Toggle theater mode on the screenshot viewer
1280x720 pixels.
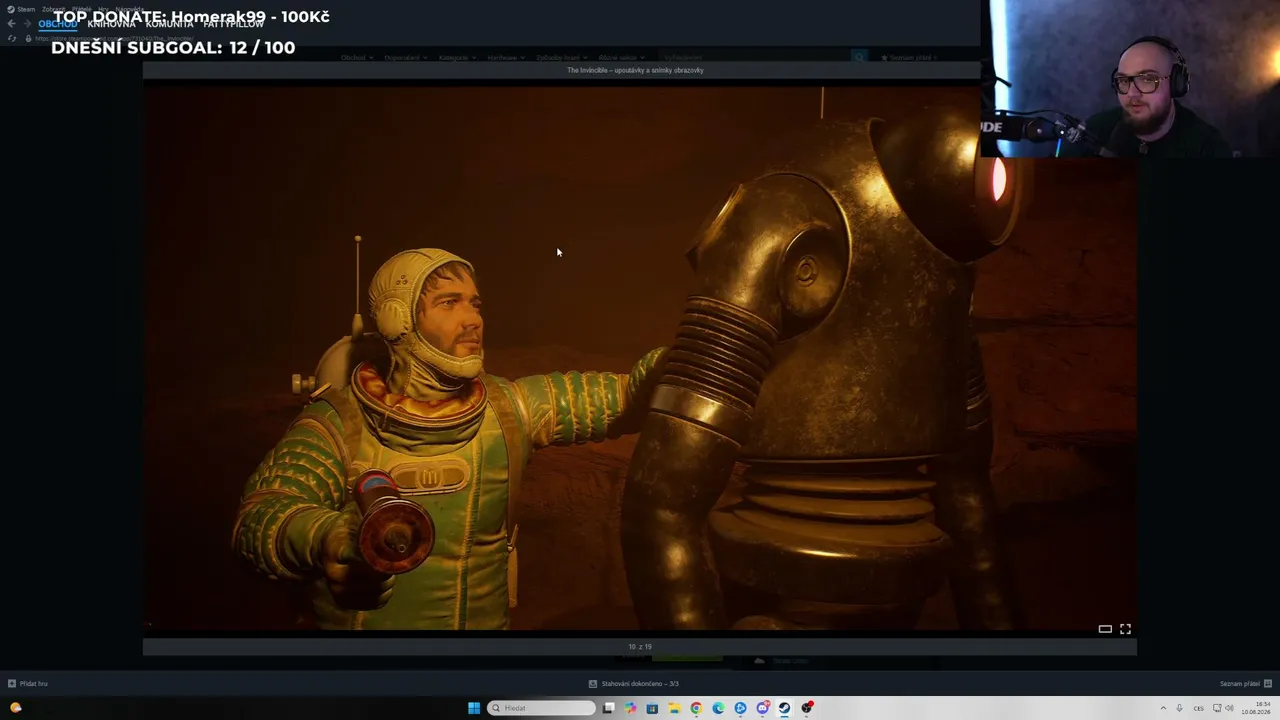point(1105,629)
